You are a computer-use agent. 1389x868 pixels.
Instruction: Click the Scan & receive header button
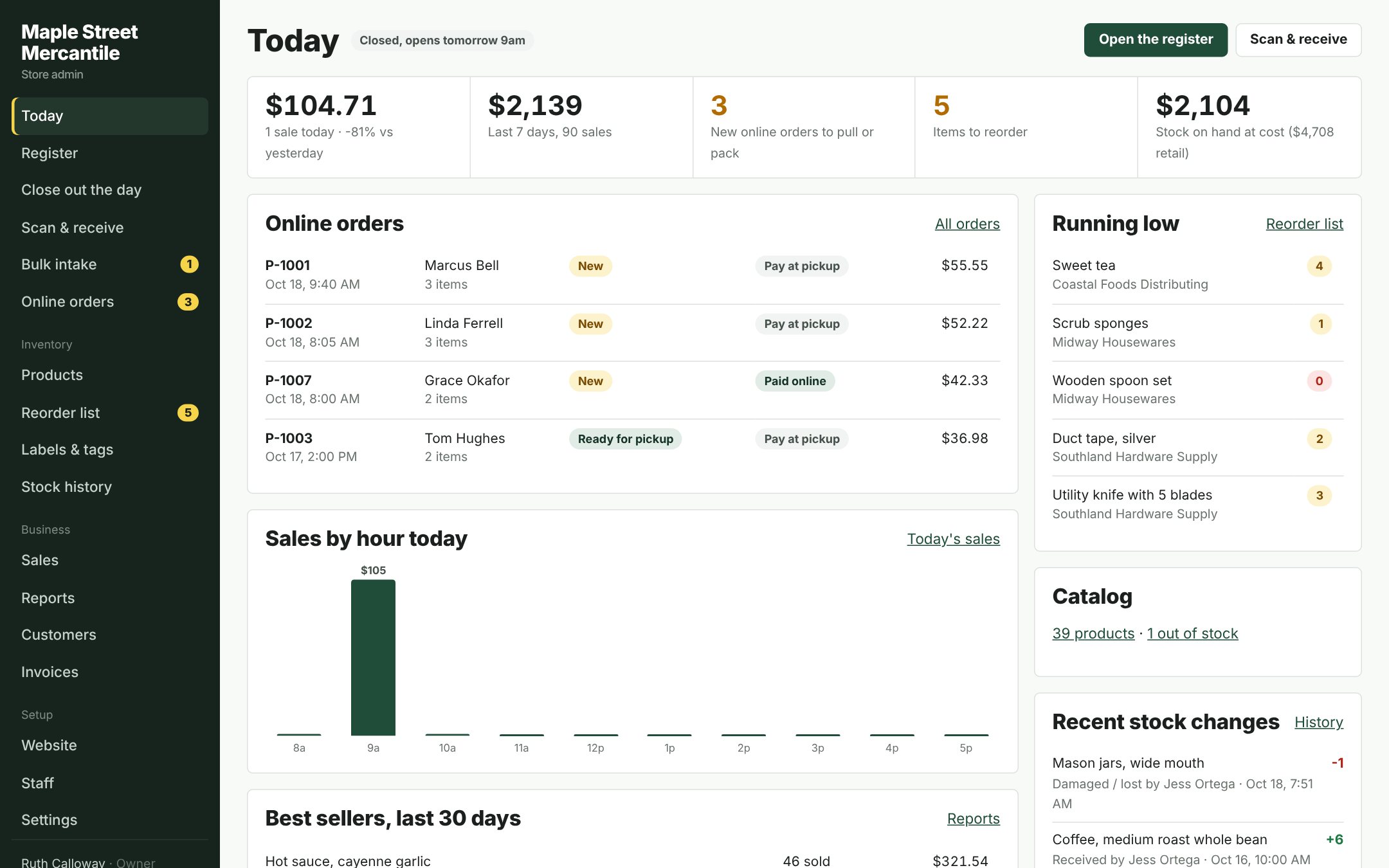[x=1298, y=40]
